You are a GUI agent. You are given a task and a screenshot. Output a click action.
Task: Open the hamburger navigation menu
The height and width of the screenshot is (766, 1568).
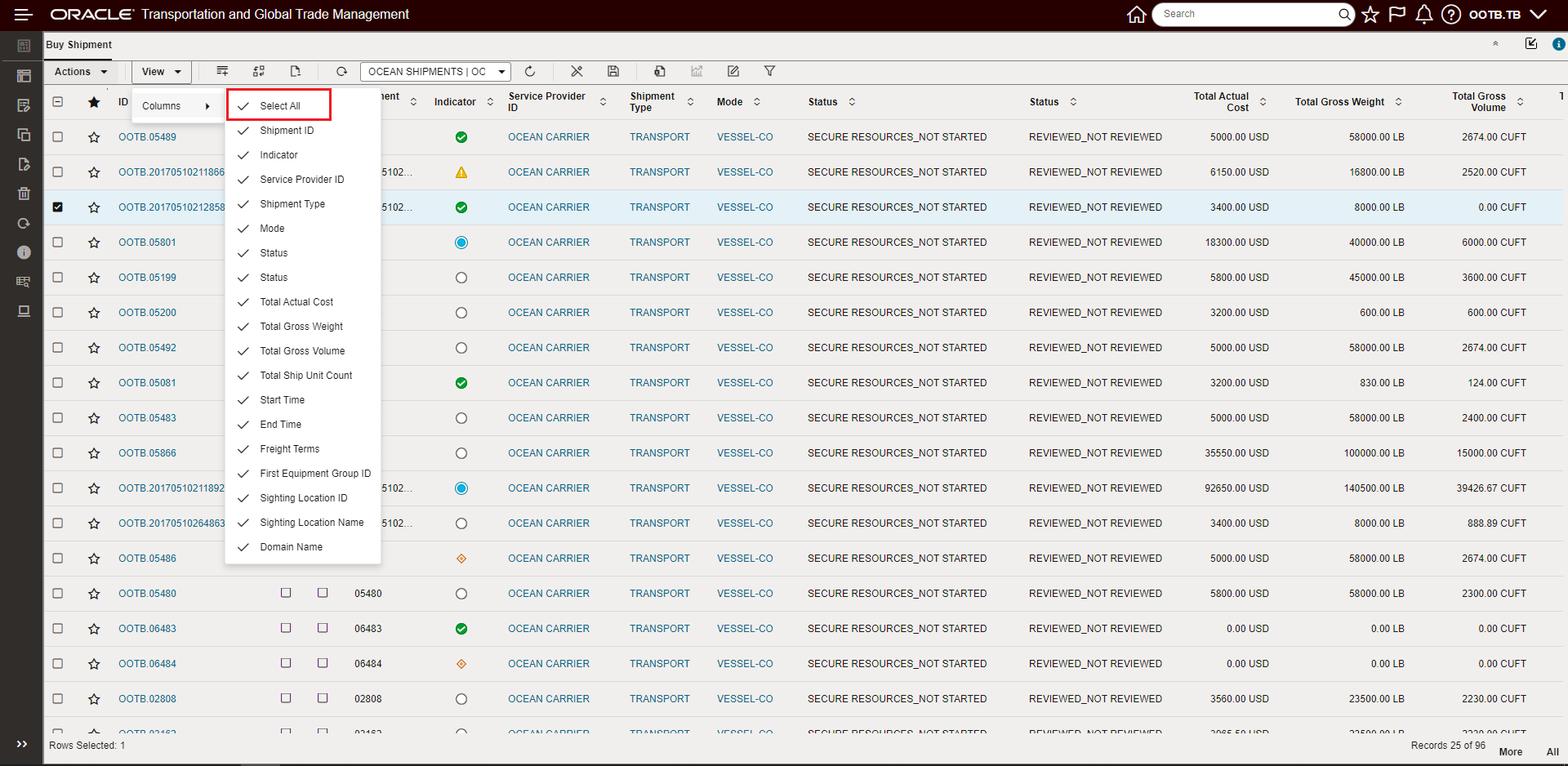[x=24, y=14]
